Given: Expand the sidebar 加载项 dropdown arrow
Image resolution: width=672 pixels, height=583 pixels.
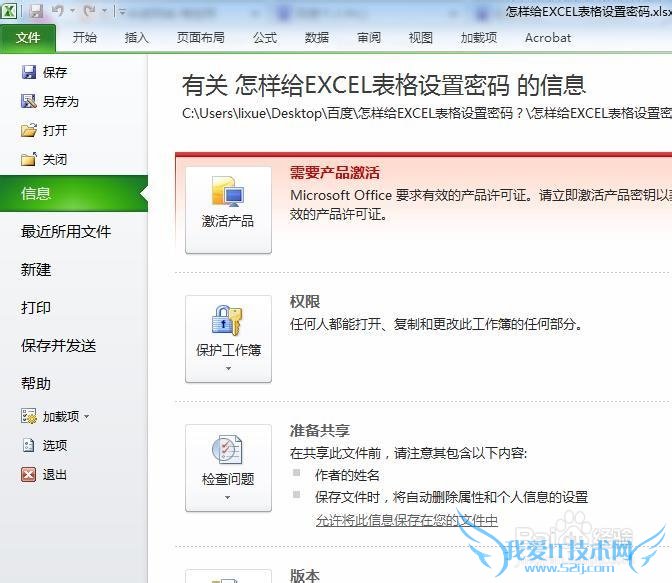Looking at the screenshot, I should click(87, 416).
